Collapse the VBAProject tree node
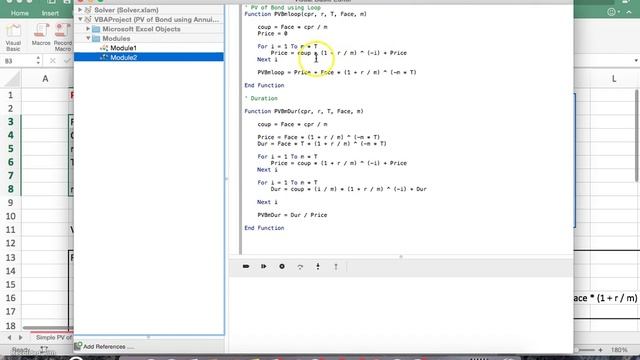Image resolution: width=640 pixels, height=360 pixels. click(x=80, y=19)
